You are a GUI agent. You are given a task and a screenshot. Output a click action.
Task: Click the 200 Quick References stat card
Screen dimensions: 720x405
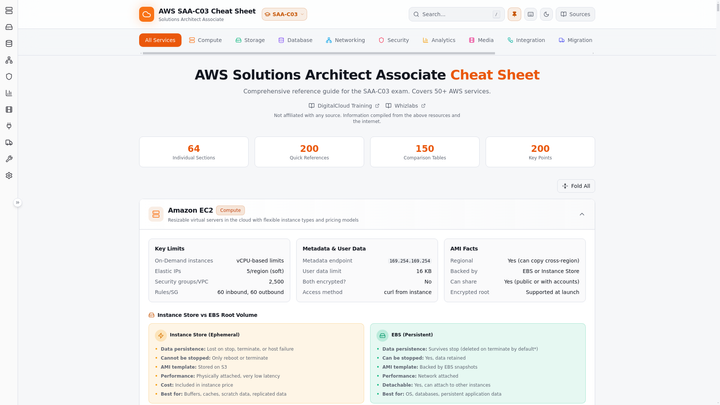(309, 152)
